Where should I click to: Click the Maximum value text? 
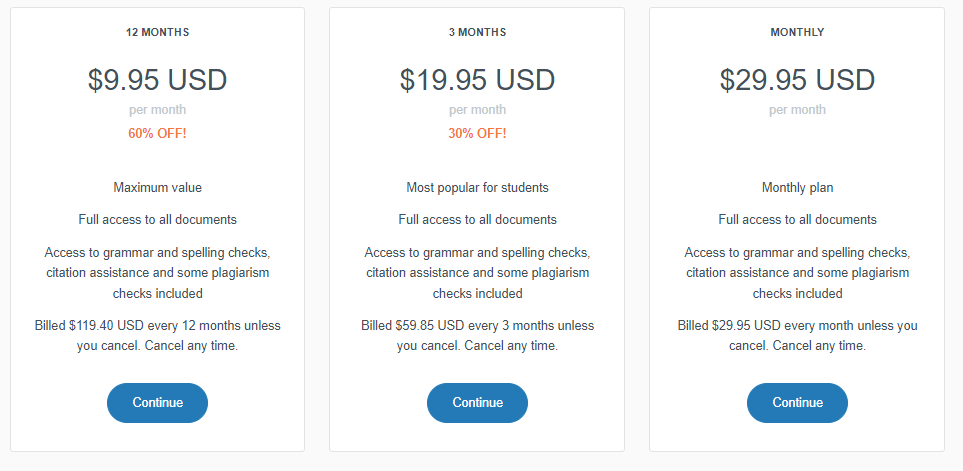[x=157, y=187]
